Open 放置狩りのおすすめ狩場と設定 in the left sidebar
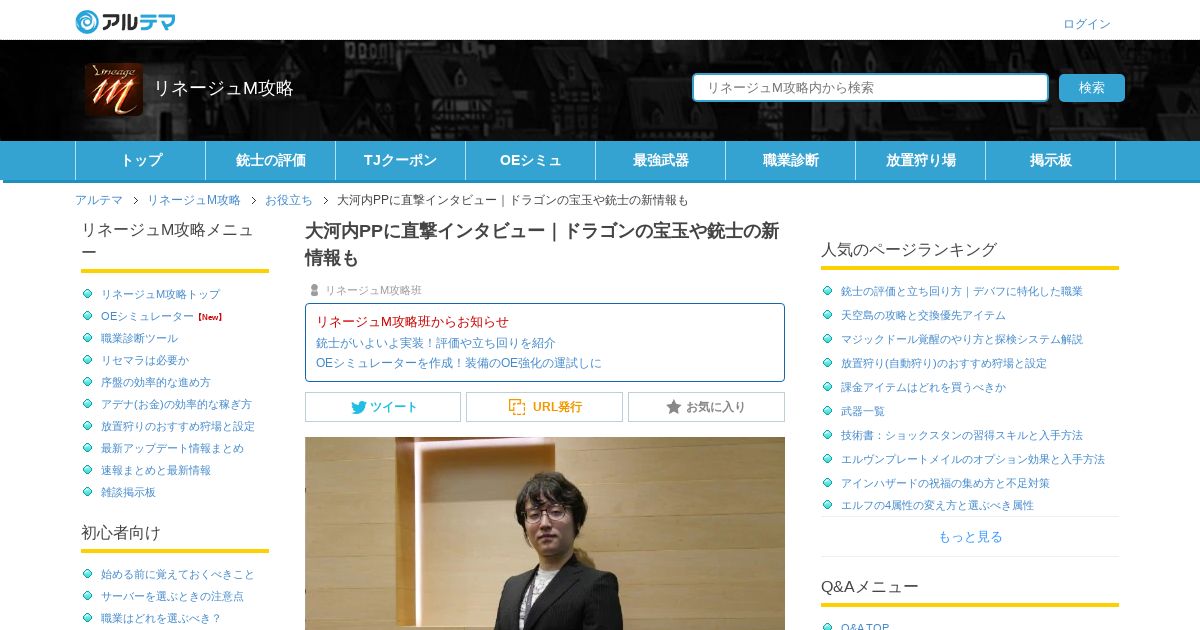 [178, 426]
